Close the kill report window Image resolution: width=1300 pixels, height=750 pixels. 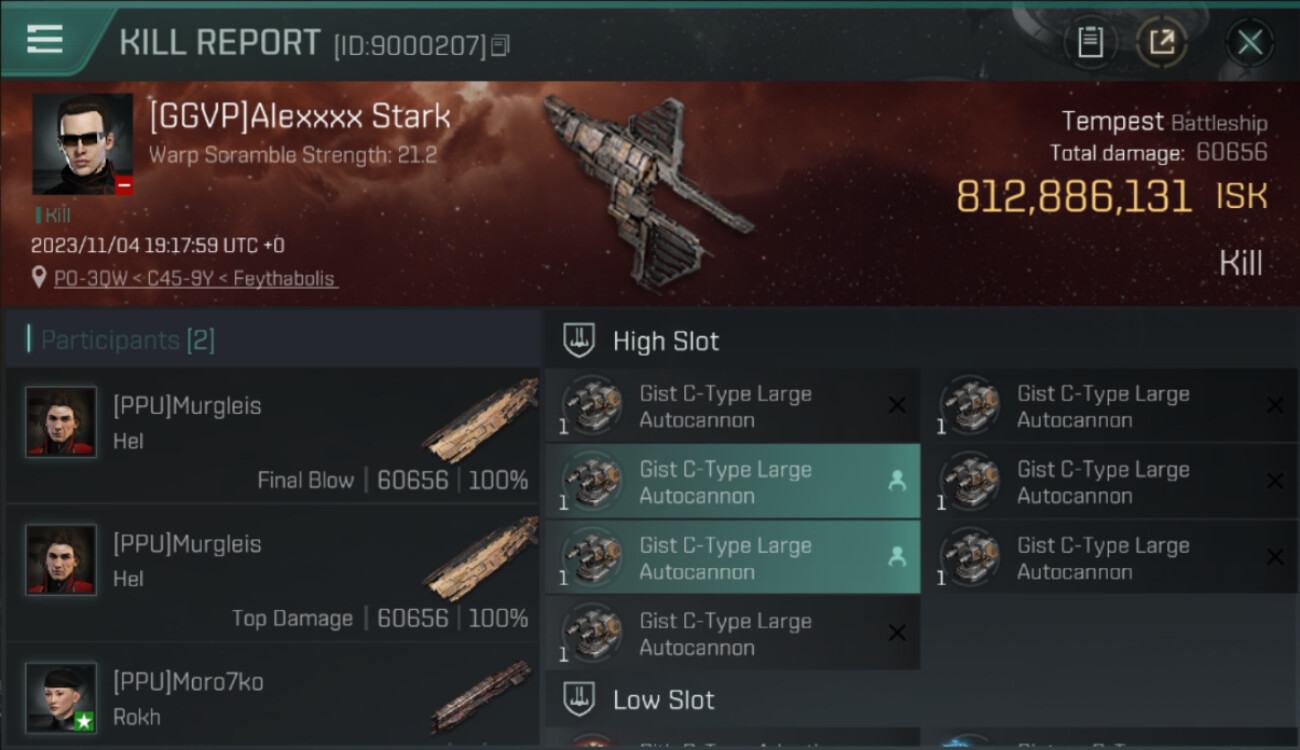coord(1249,43)
